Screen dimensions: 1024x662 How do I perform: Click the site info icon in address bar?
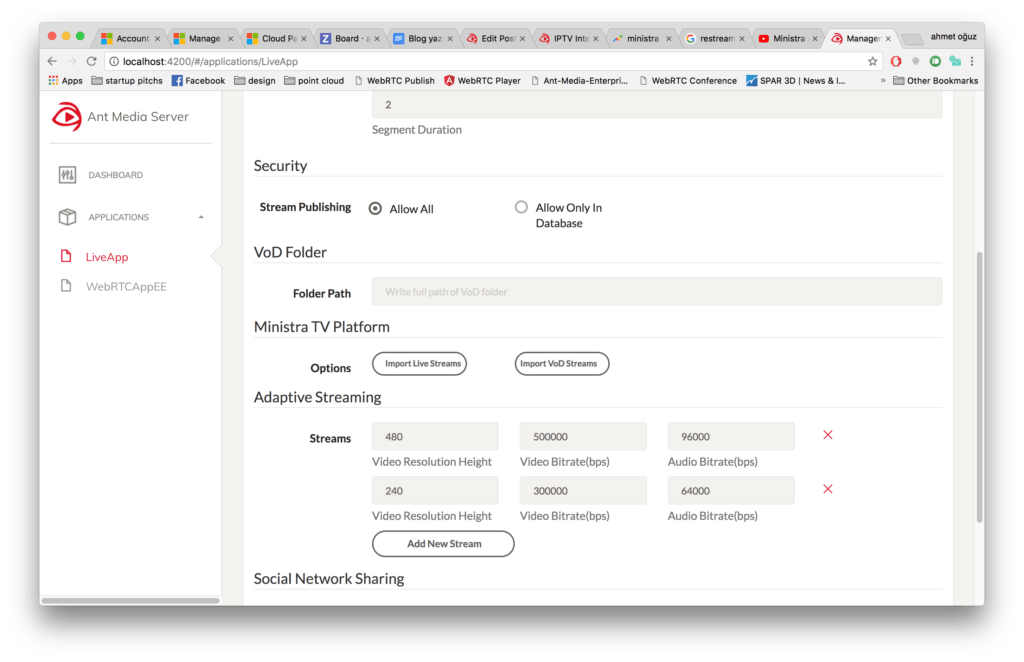coord(114,61)
